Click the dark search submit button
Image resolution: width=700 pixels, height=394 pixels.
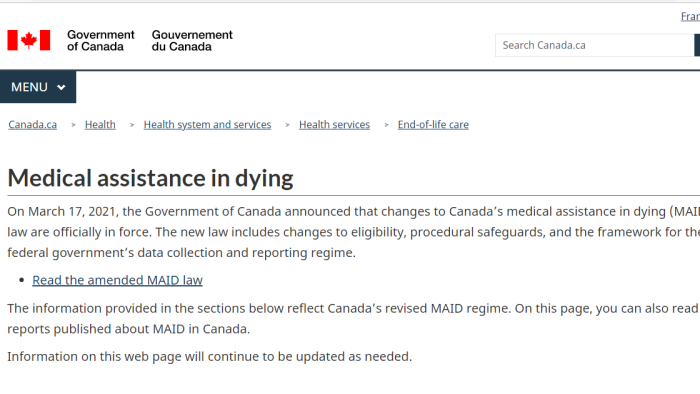[x=697, y=45]
